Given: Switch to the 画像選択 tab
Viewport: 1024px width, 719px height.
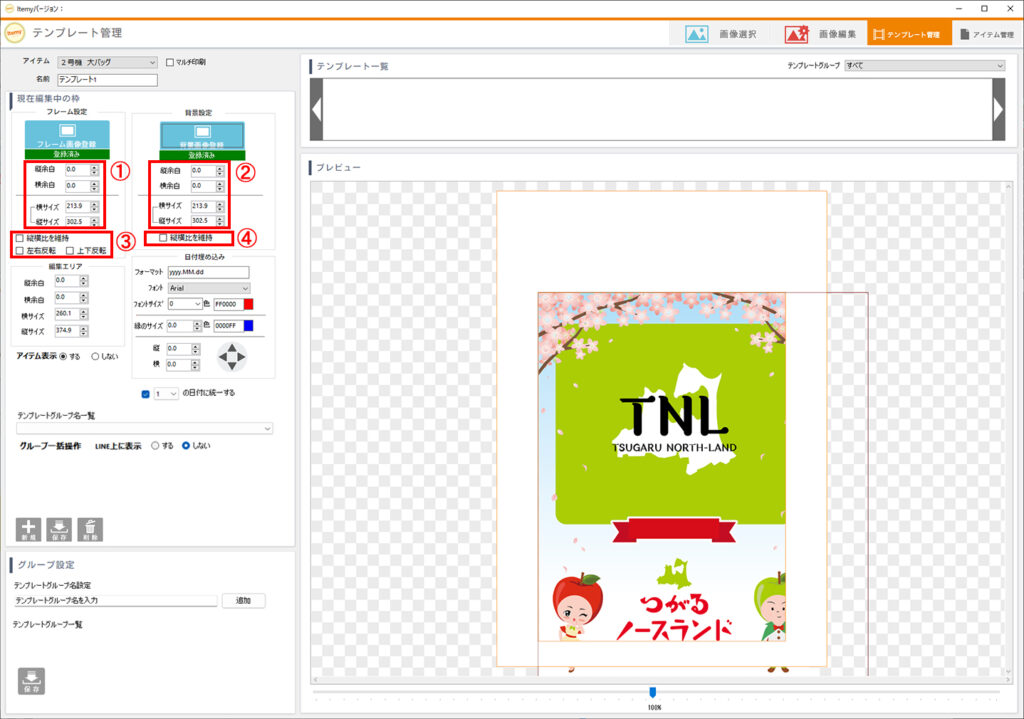Looking at the screenshot, I should pos(720,34).
